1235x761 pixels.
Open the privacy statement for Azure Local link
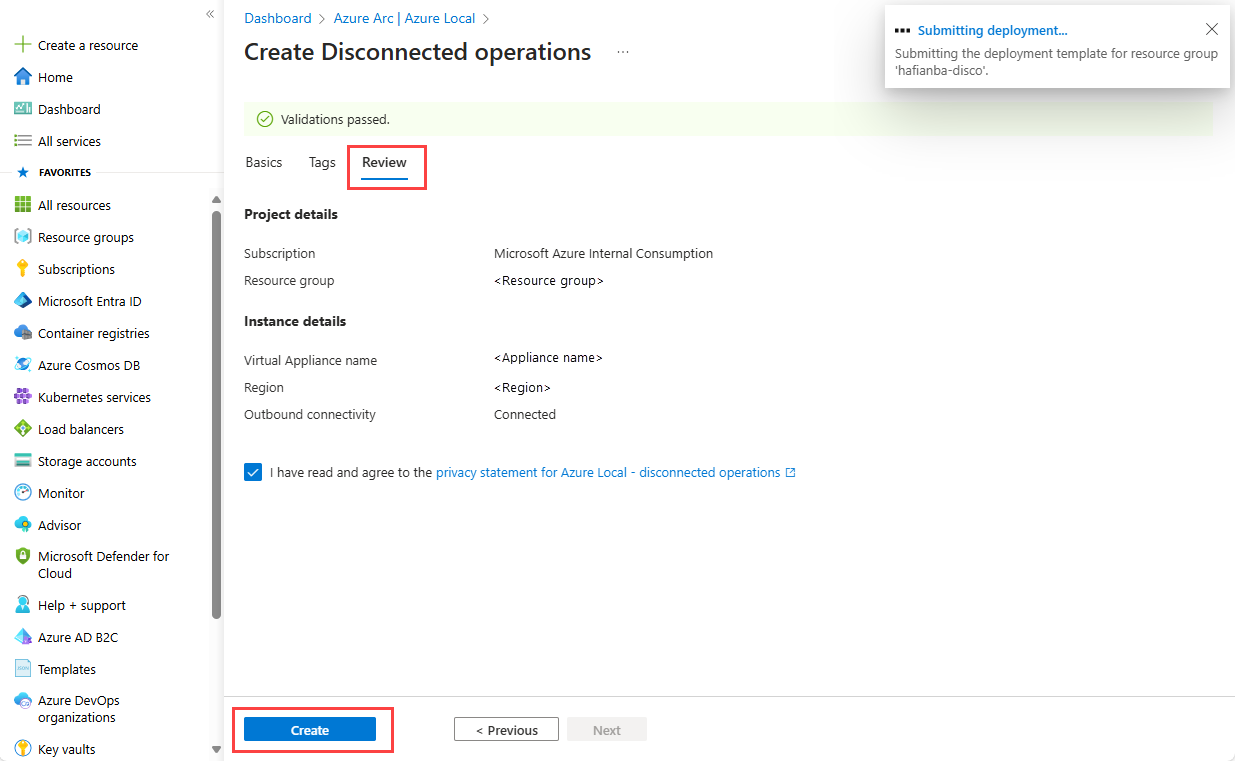(608, 472)
